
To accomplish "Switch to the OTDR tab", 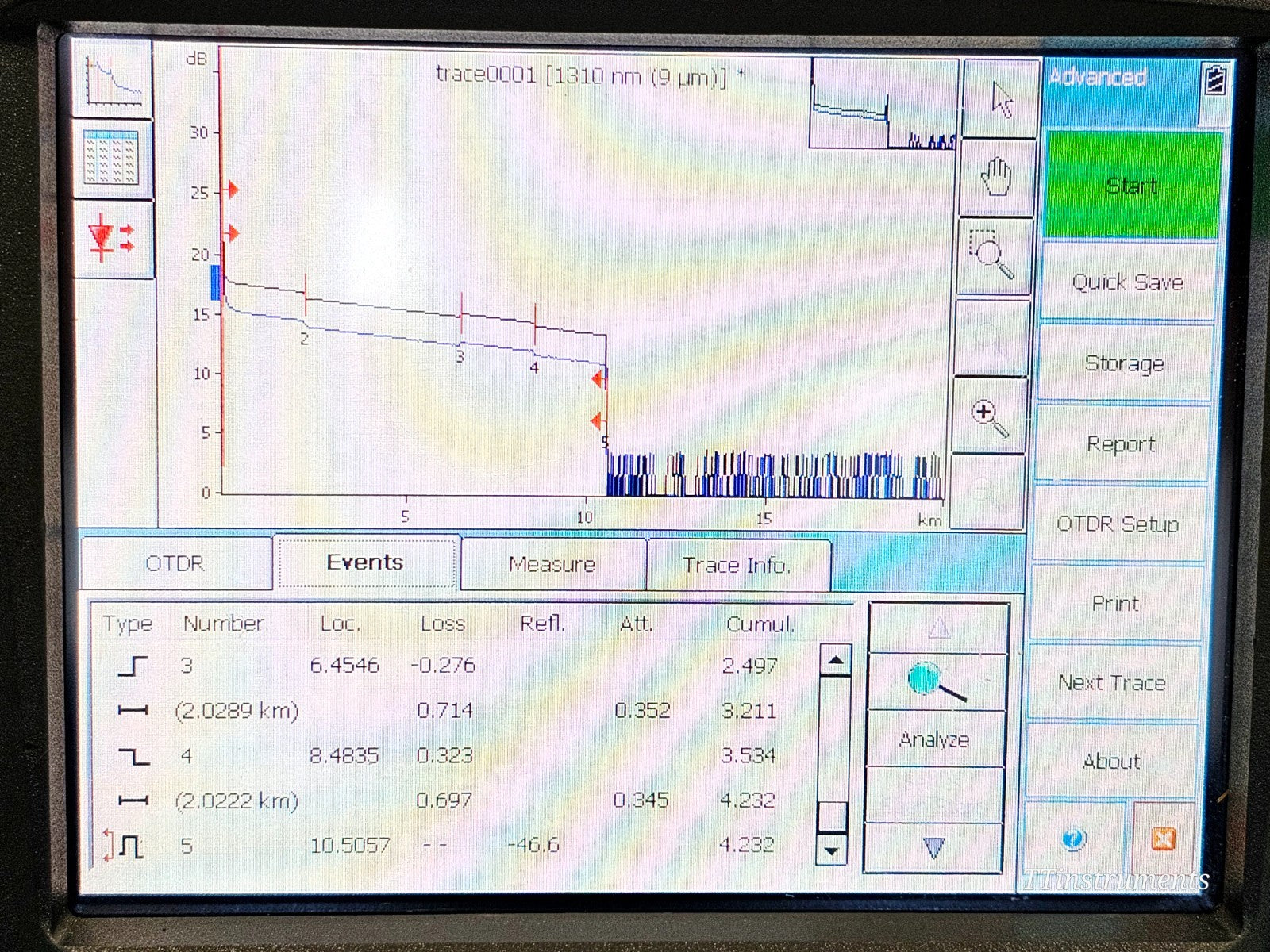I will (x=175, y=563).
